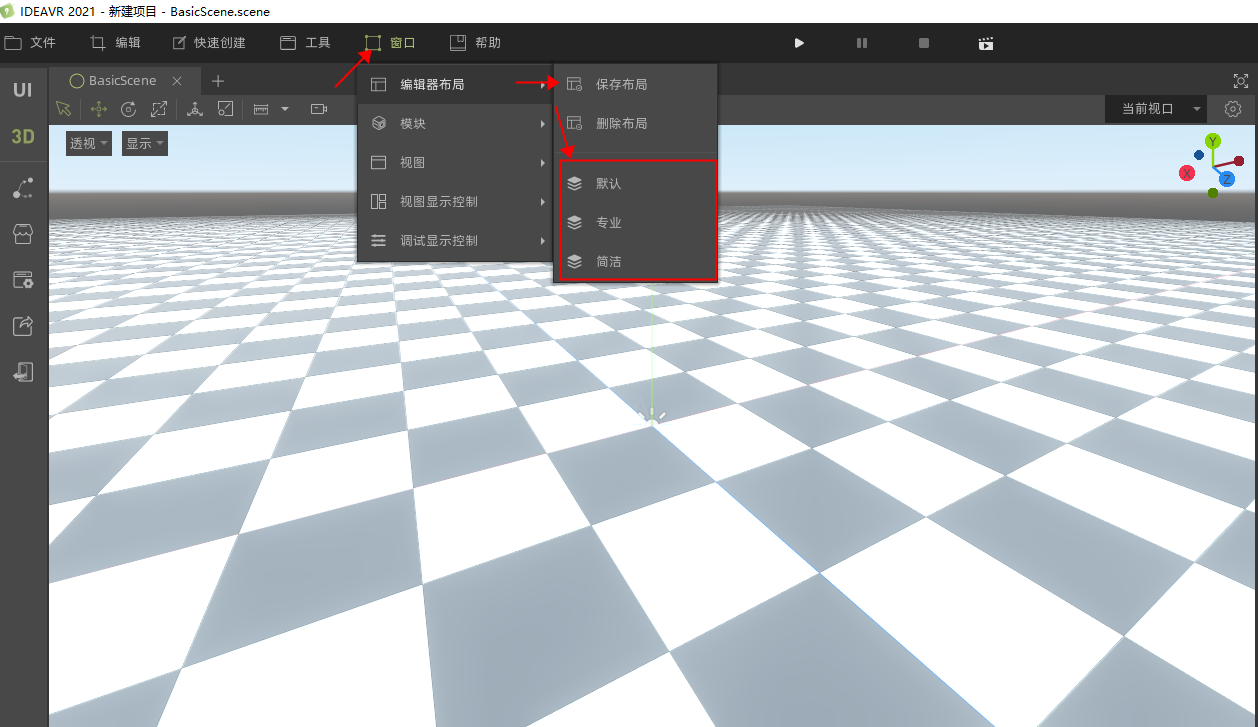Activate the rotate tool
The image size is (1258, 727).
coord(128,109)
